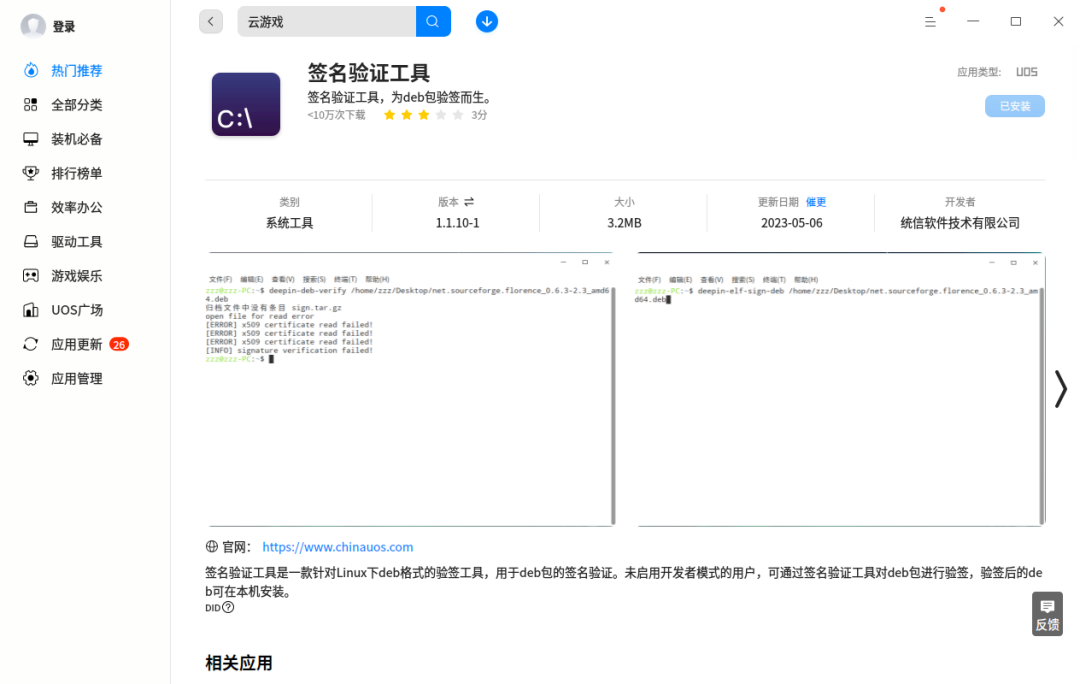
Task: Click the <10万次下载 download count
Action: tap(336, 115)
